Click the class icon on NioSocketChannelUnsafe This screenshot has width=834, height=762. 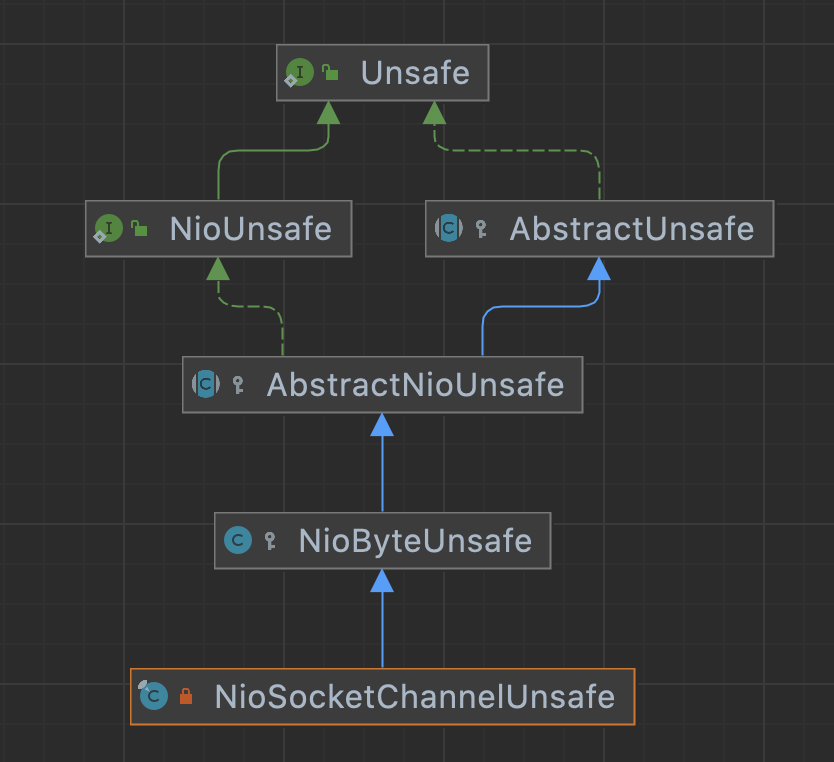tap(153, 696)
